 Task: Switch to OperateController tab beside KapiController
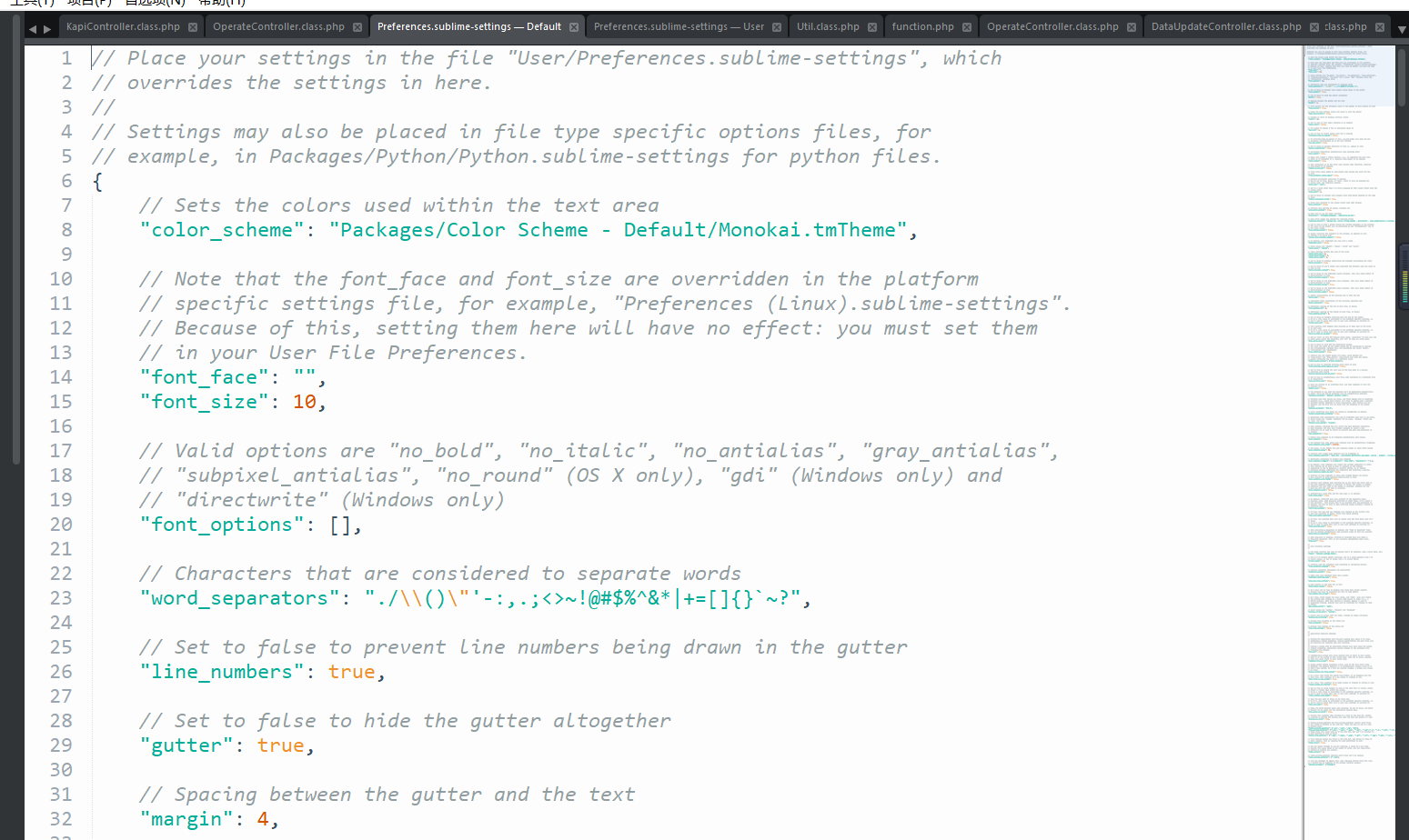pos(278,27)
